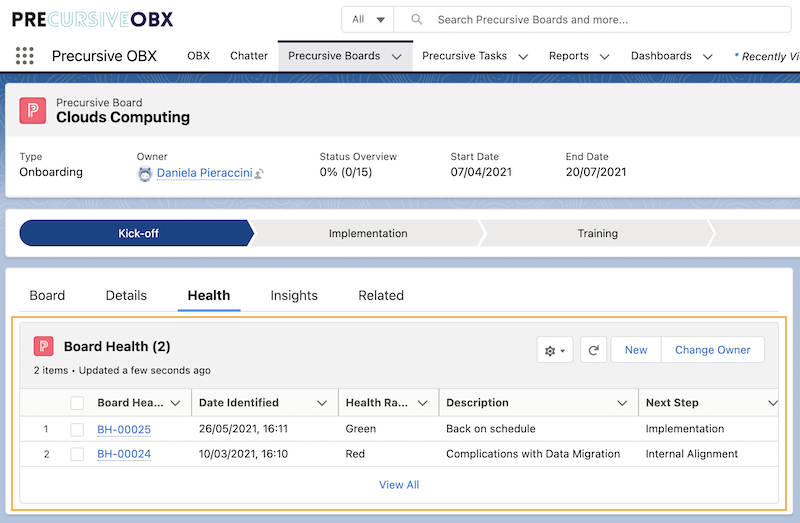Image resolution: width=800 pixels, height=523 pixels.
Task: Open the Date Identified column menu chevron
Action: click(x=322, y=403)
